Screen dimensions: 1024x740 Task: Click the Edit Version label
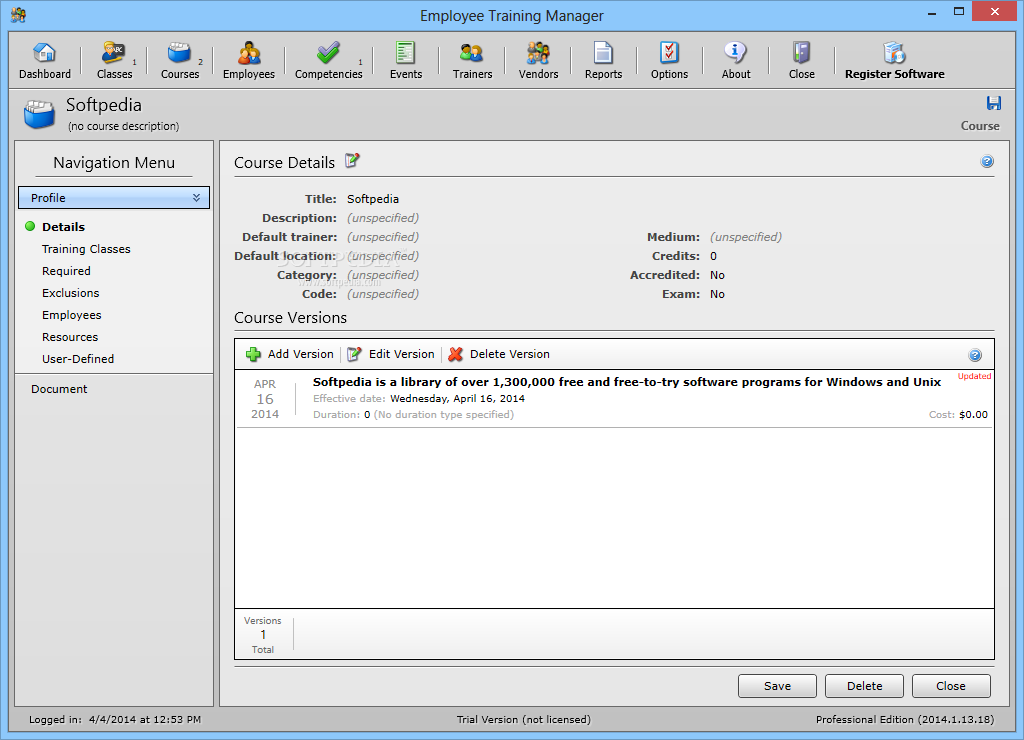[x=402, y=354]
